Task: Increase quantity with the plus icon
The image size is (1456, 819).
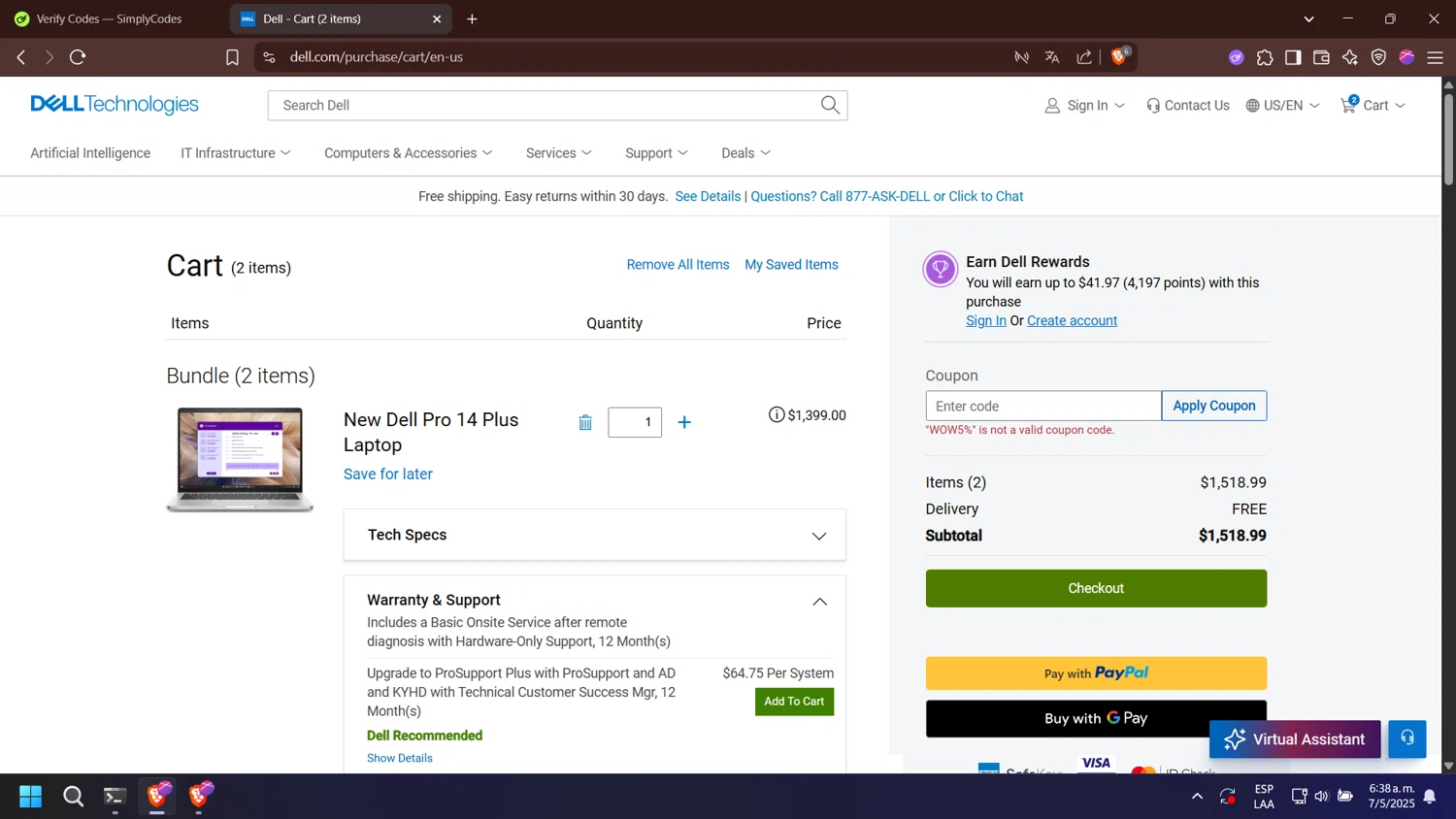Action: click(x=684, y=422)
